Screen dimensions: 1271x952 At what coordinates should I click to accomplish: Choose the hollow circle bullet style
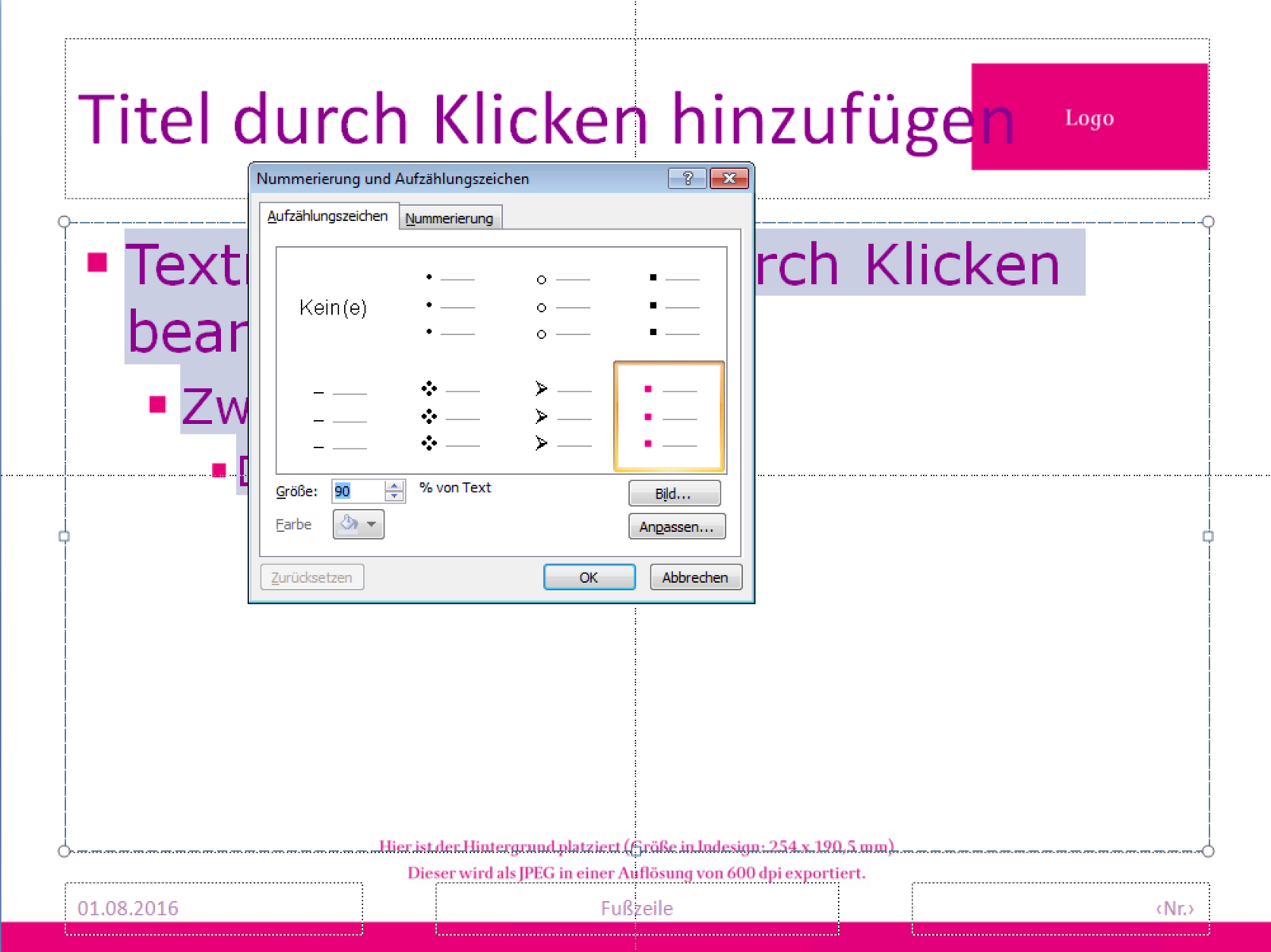pyautogui.click(x=563, y=306)
